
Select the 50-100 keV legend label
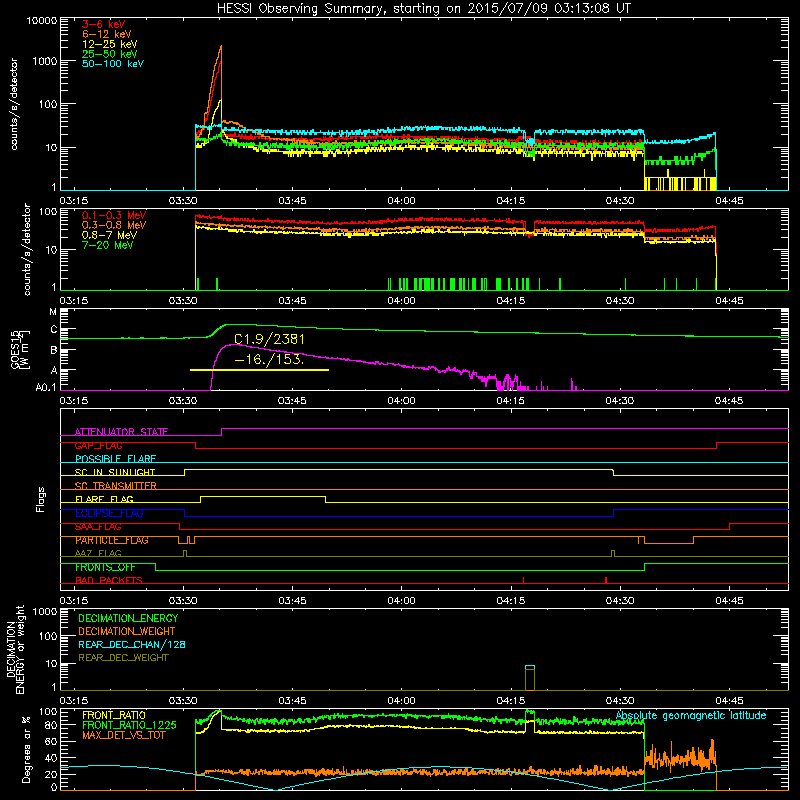113,63
